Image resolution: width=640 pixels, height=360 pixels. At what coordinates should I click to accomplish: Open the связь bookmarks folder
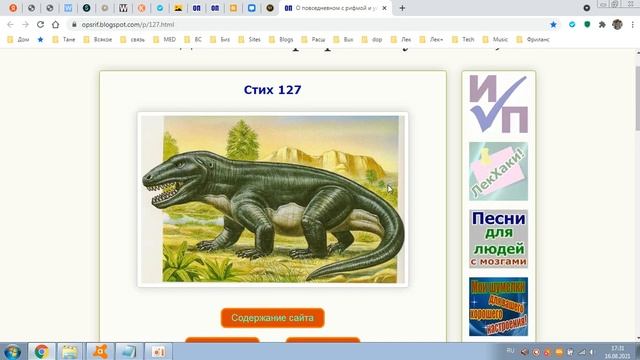tap(133, 40)
